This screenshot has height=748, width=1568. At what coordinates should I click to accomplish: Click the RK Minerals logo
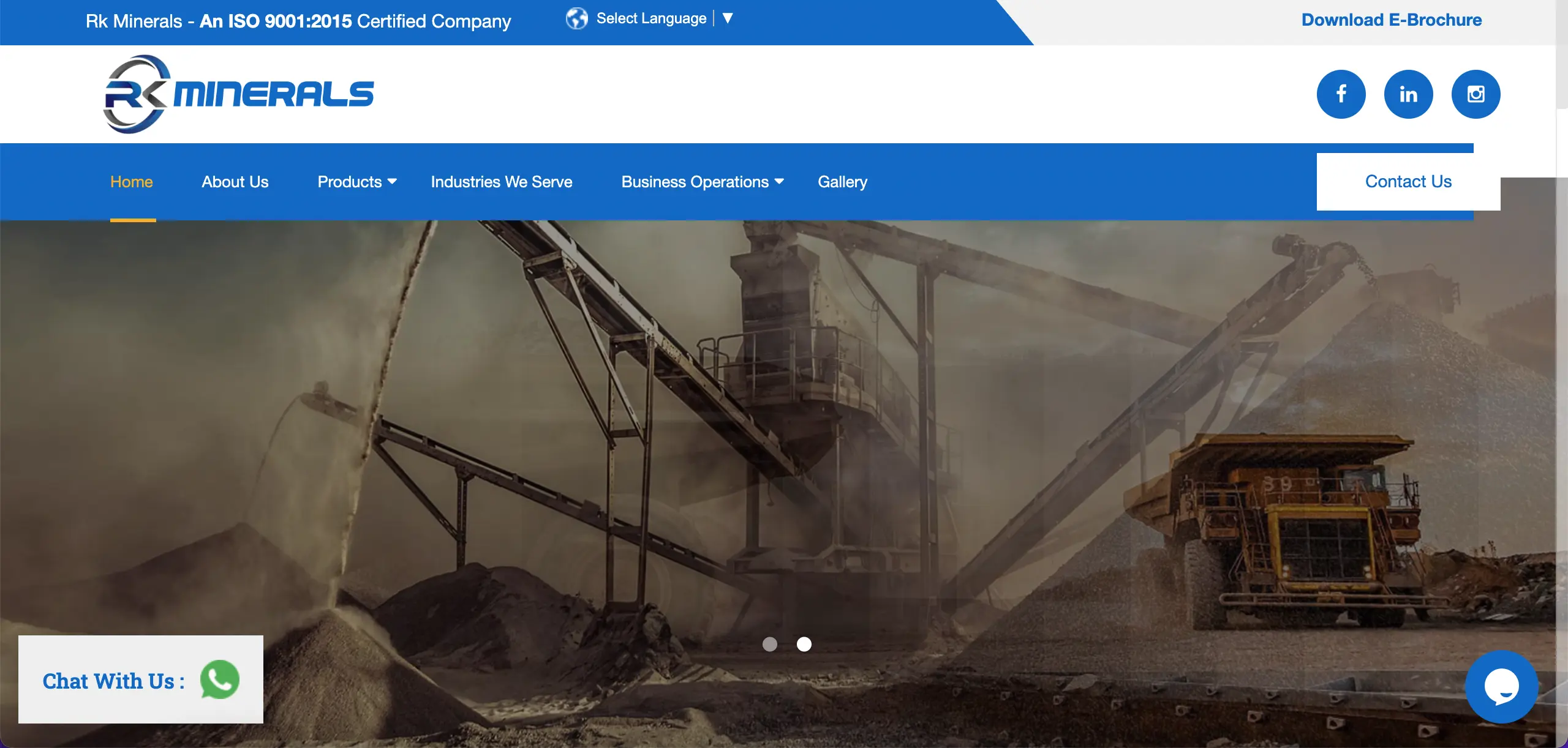(x=239, y=94)
